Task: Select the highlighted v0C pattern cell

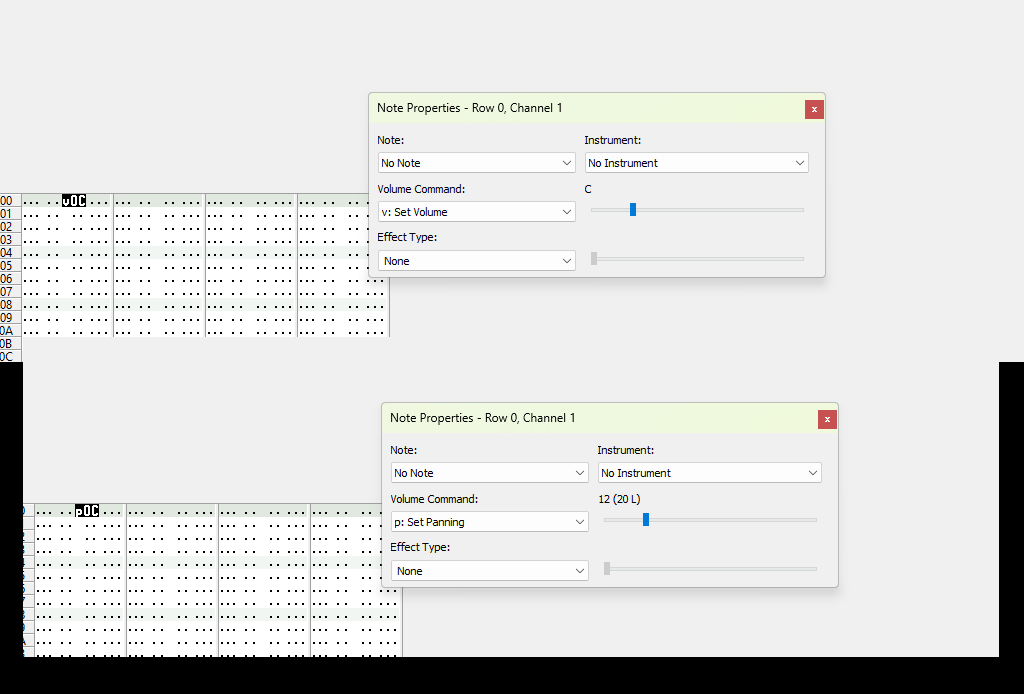Action: coord(74,201)
